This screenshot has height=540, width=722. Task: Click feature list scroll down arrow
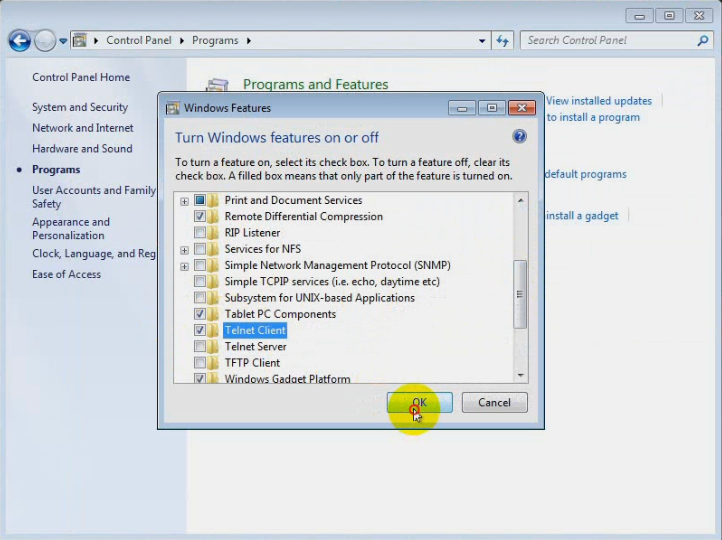tap(520, 375)
